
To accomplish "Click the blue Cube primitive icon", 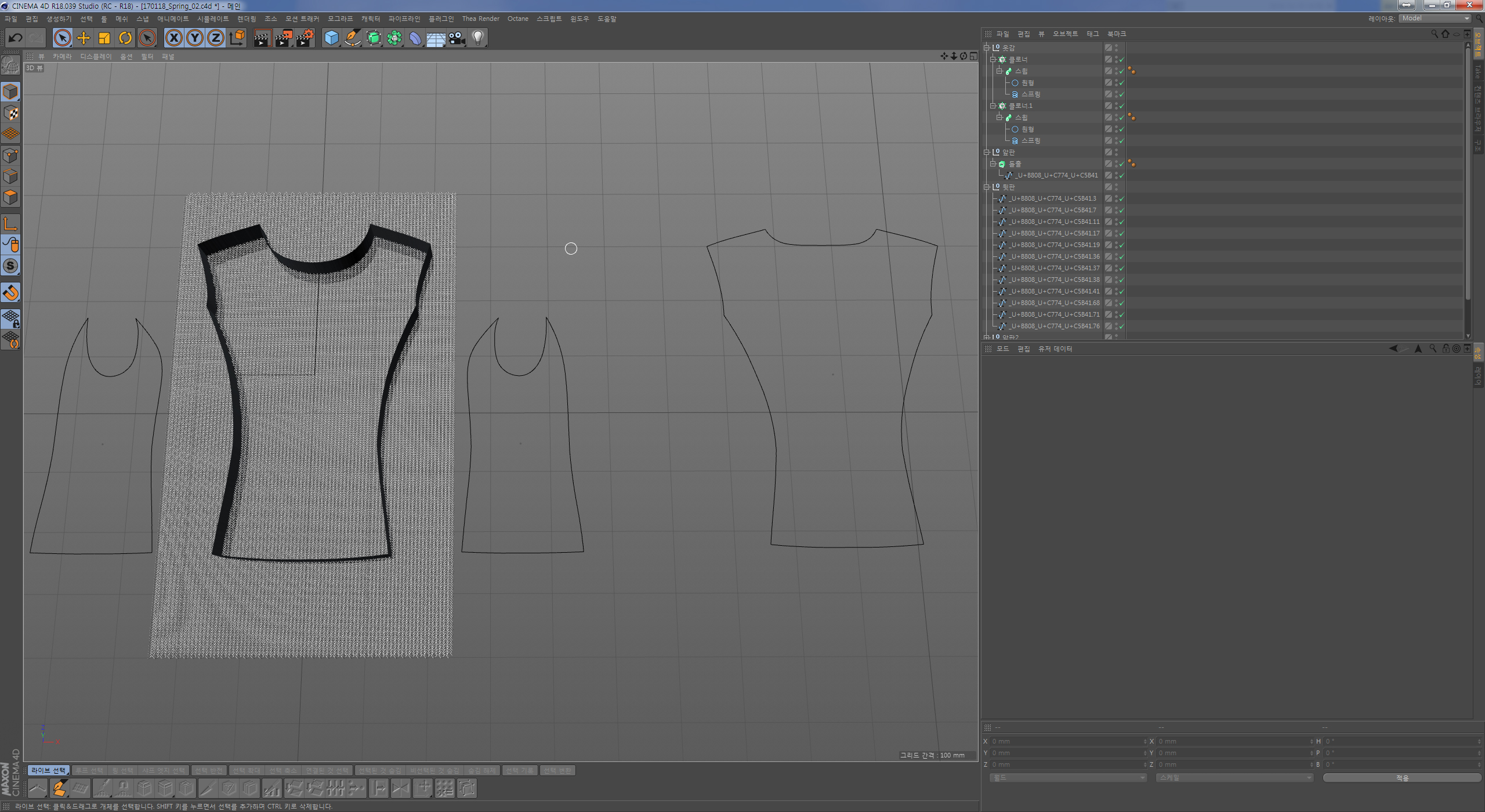I will [x=331, y=38].
